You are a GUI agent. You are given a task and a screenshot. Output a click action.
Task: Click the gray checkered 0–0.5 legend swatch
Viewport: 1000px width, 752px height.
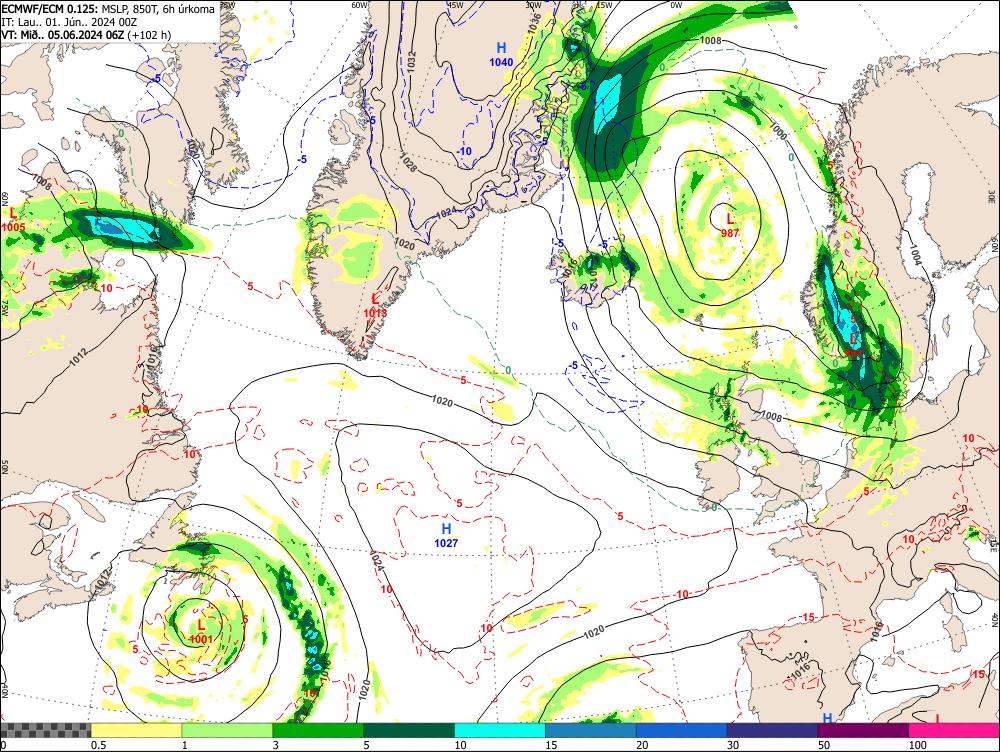pyautogui.click(x=45, y=730)
